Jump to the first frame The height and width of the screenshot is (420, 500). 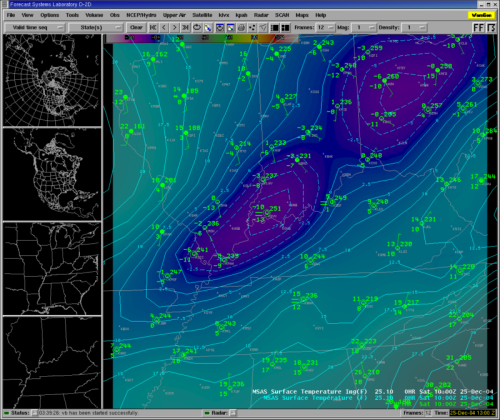coord(153,27)
